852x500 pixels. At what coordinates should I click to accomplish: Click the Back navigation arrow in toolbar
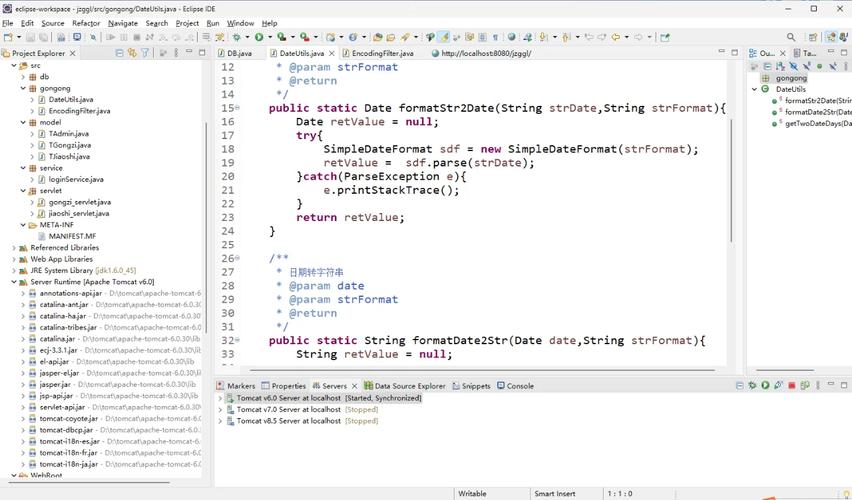[x=617, y=37]
